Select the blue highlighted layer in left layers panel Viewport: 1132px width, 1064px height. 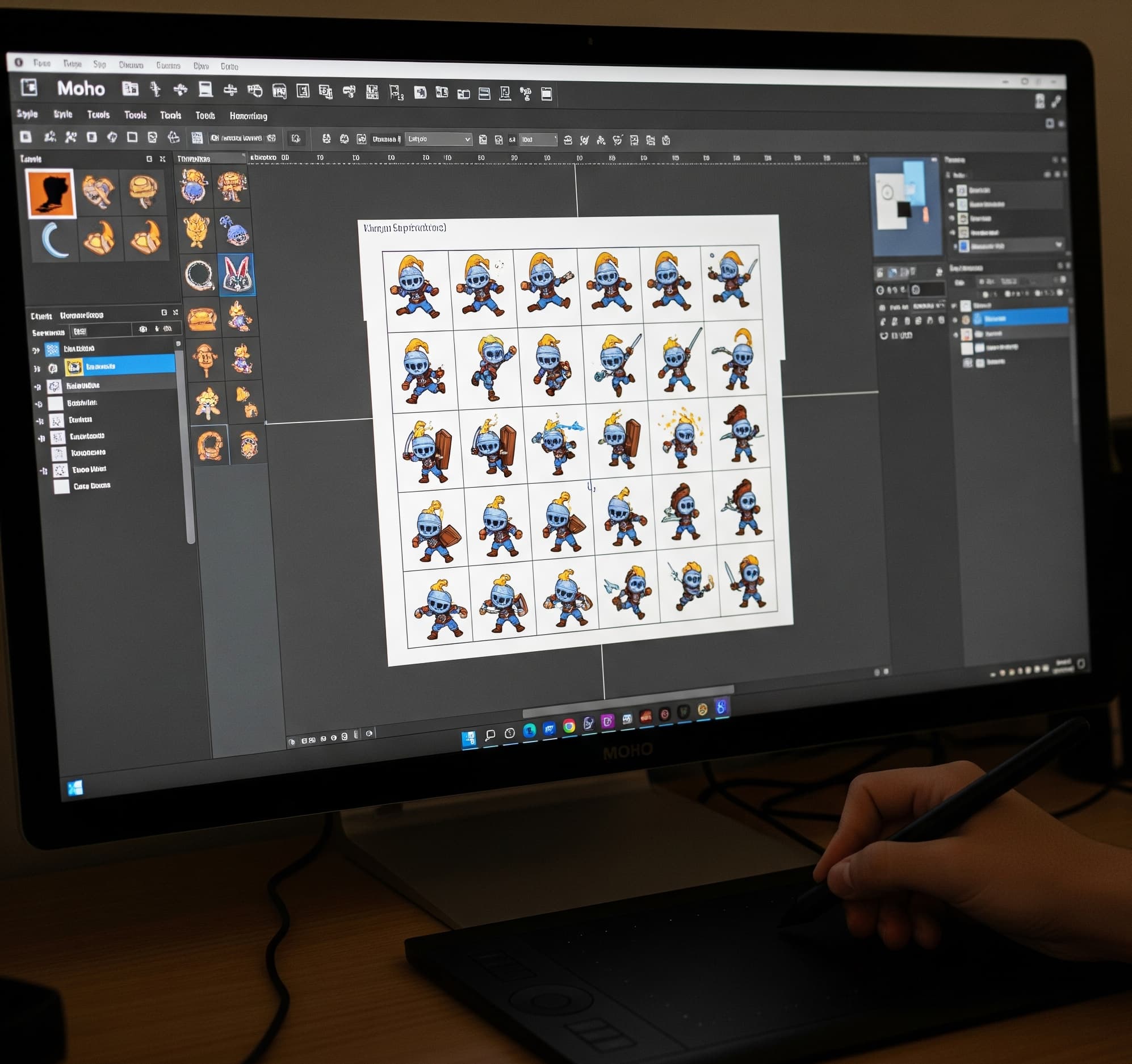coord(119,366)
